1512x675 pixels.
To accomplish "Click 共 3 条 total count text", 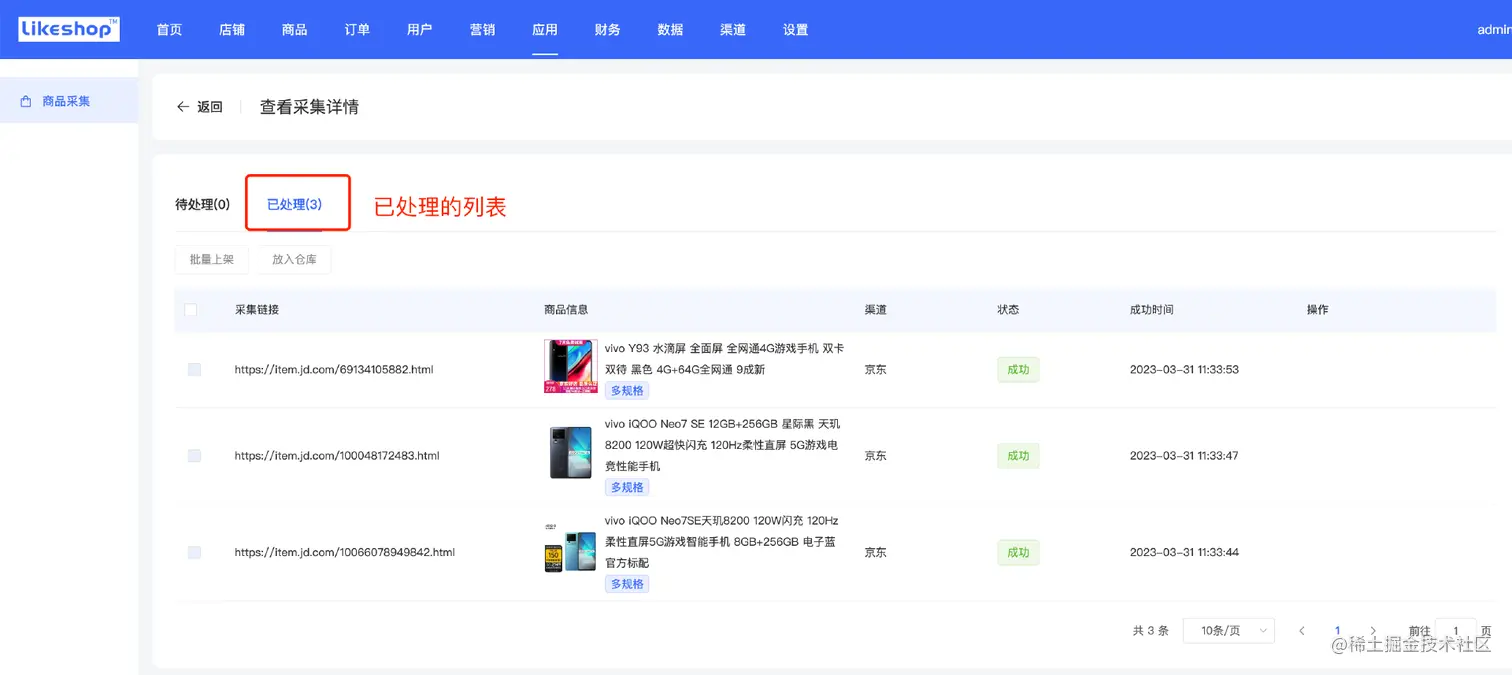I will [1151, 631].
